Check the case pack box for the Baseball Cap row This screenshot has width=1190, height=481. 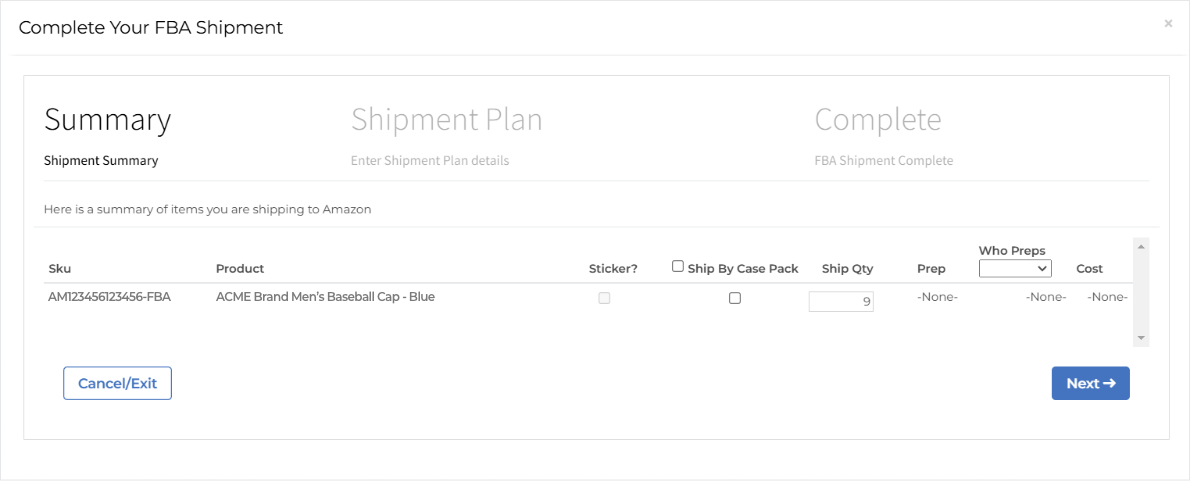(x=735, y=298)
